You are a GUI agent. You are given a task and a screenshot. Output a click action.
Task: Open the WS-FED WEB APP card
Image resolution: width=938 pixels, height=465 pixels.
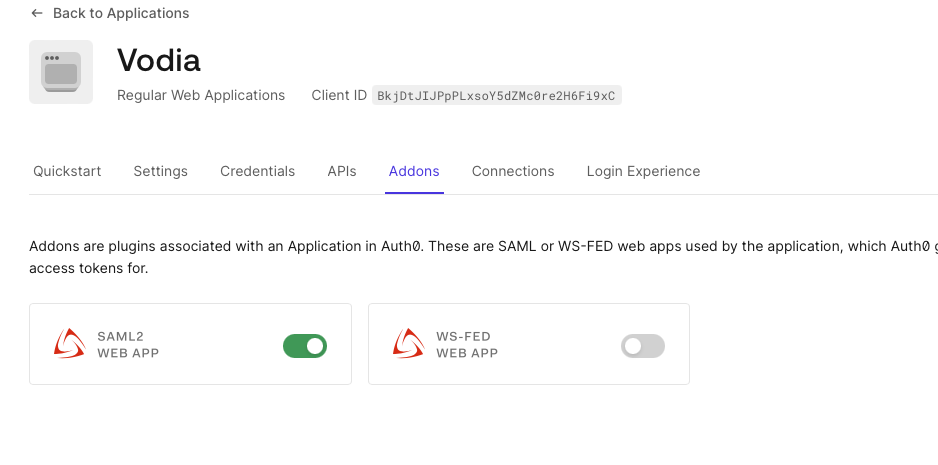(529, 344)
